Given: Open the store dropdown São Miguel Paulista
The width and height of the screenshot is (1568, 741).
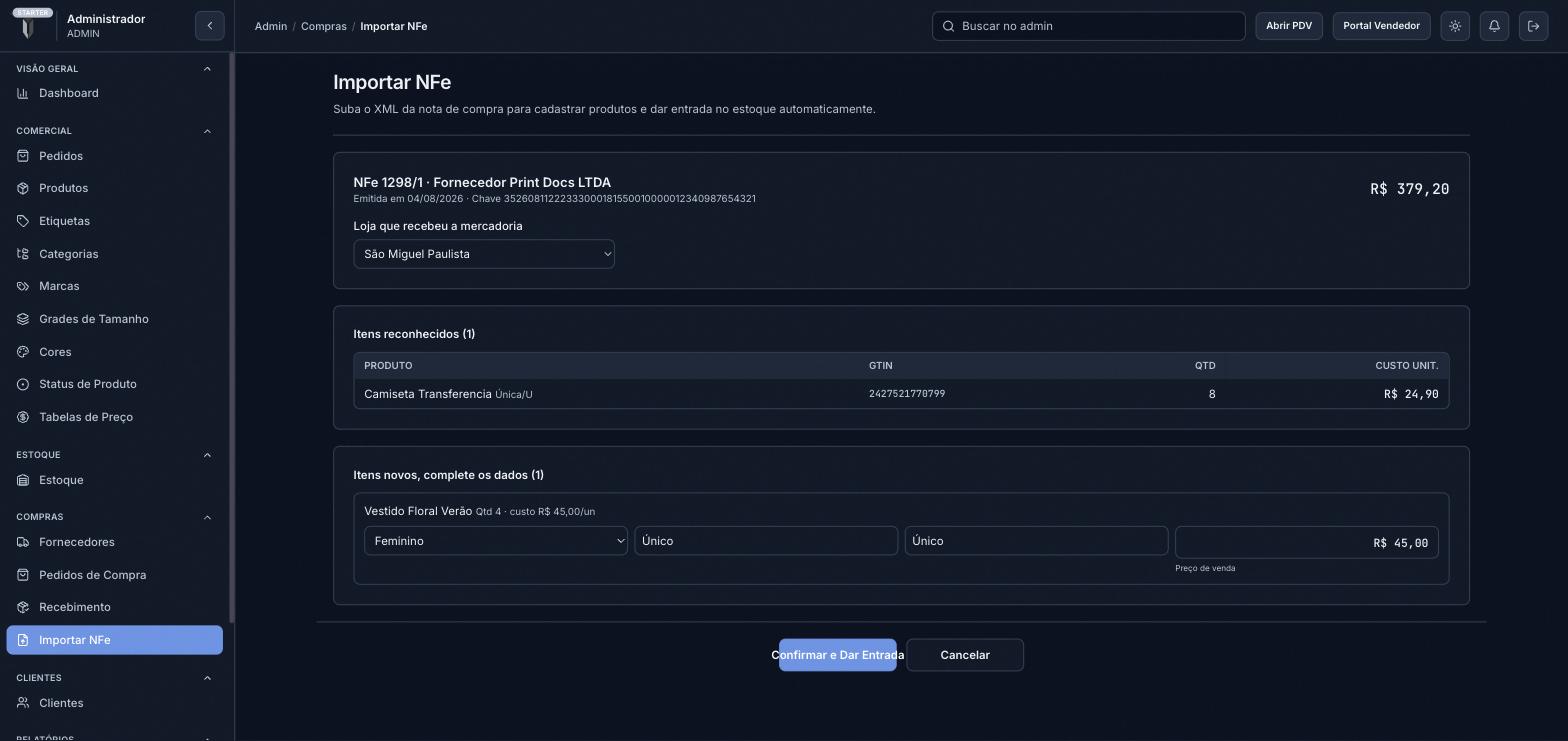Looking at the screenshot, I should (x=484, y=254).
